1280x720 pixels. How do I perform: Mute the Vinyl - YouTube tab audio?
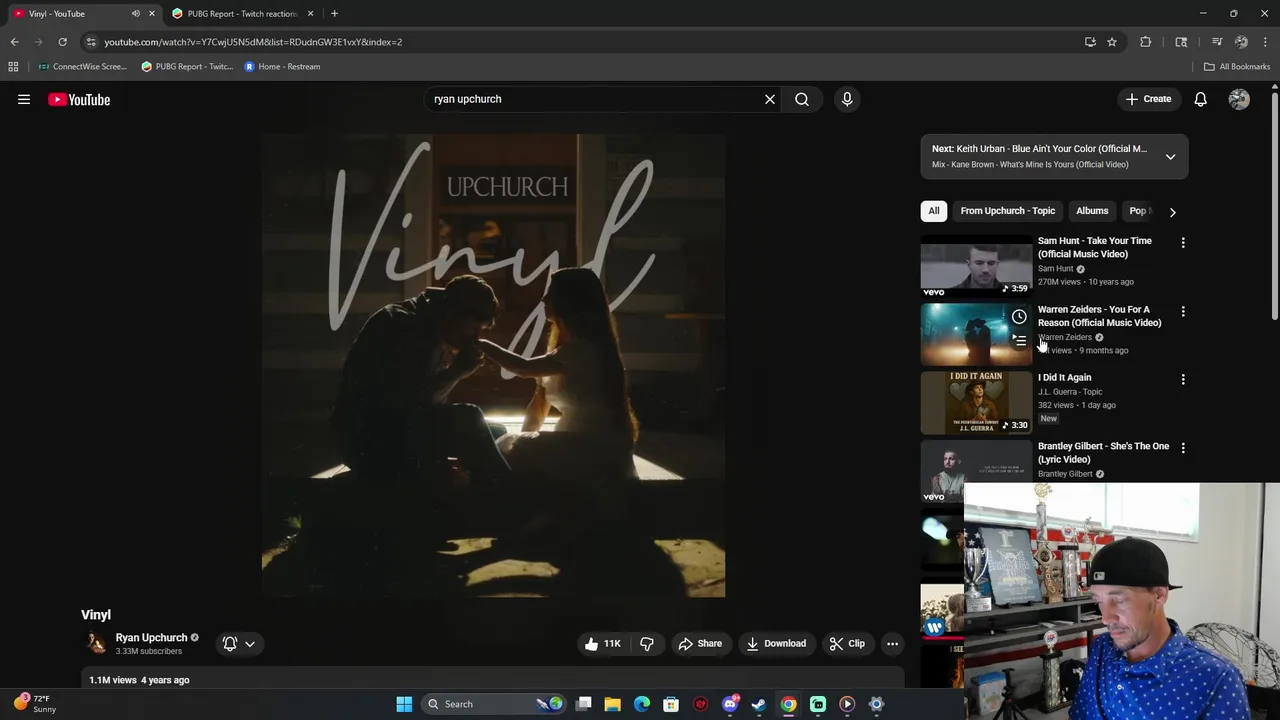(136, 14)
